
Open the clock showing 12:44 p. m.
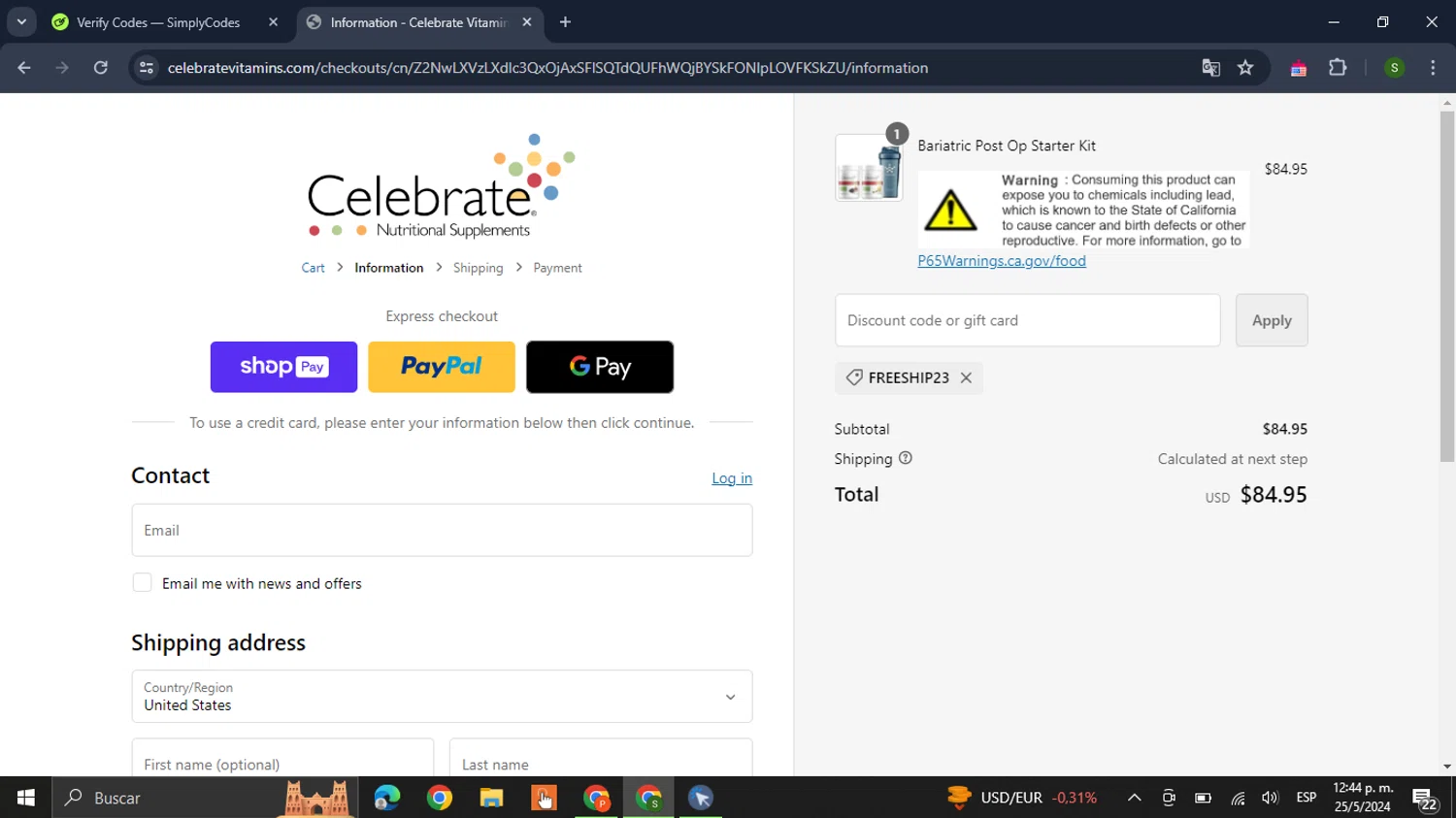click(x=1363, y=798)
